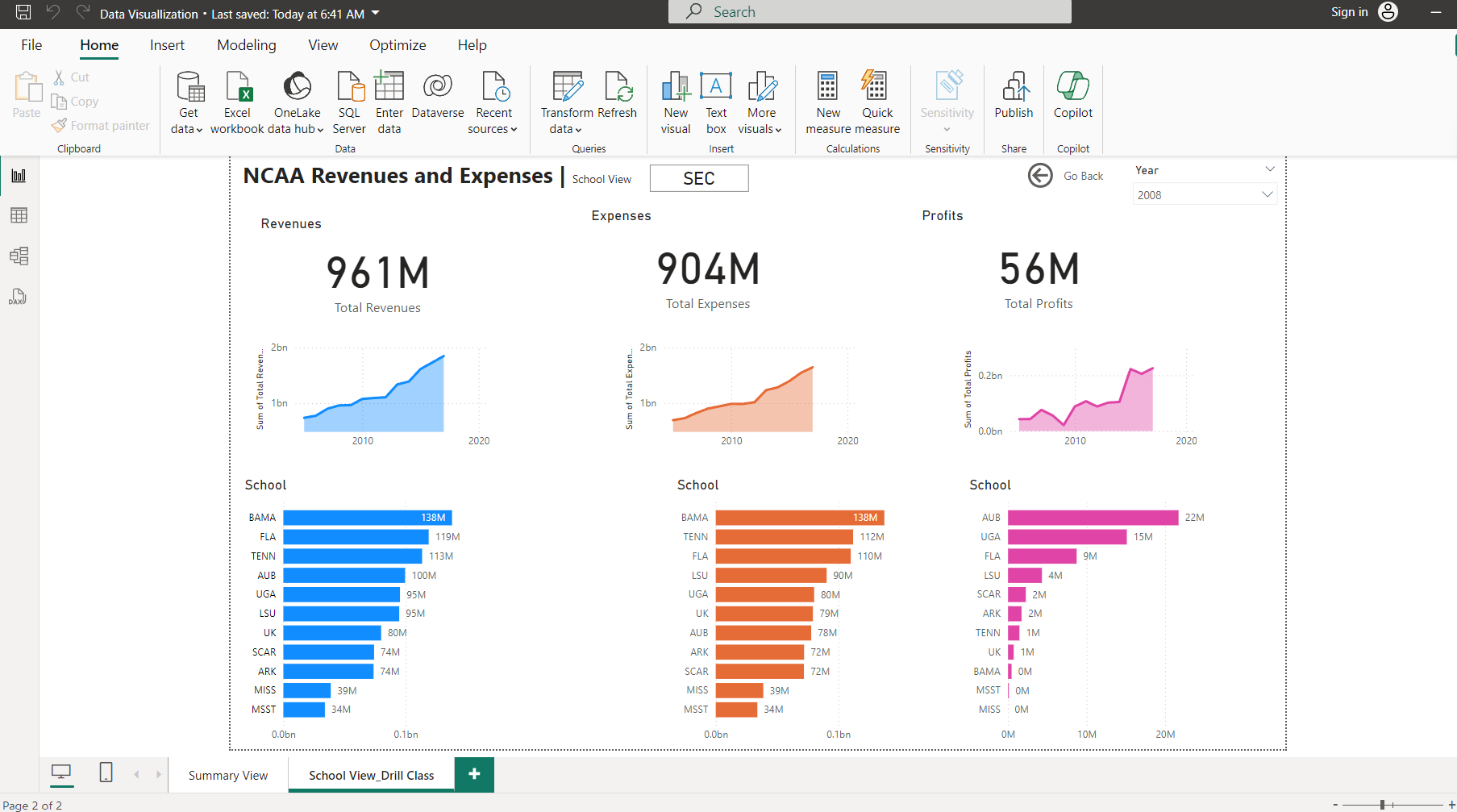Select the 904M Total Expenses card
This screenshot has height=812, width=1457.
[x=708, y=278]
